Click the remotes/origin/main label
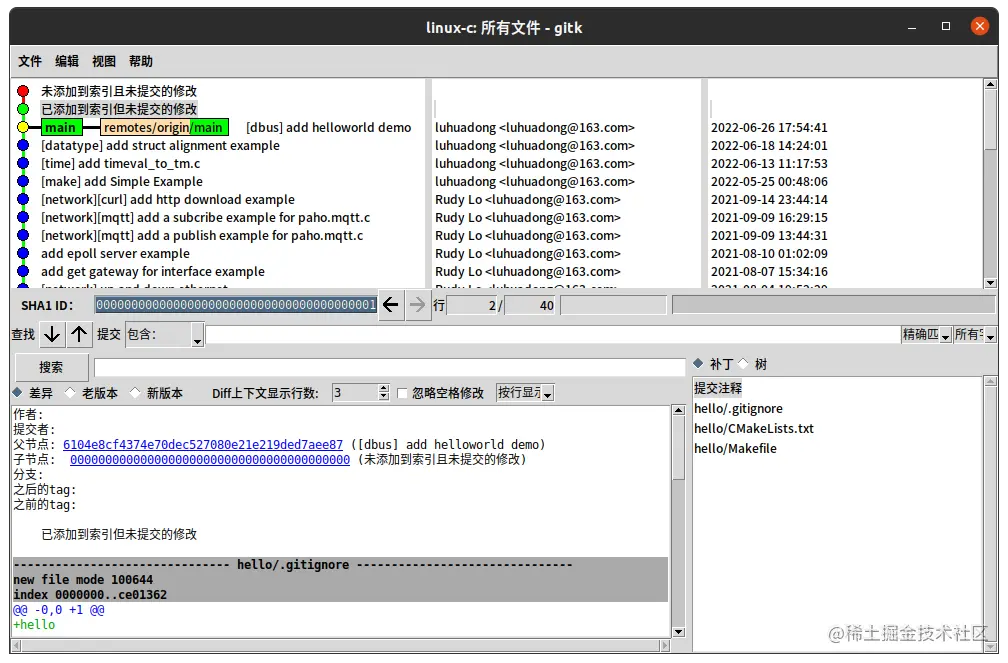Viewport: 1008px width, 663px height. click(164, 127)
